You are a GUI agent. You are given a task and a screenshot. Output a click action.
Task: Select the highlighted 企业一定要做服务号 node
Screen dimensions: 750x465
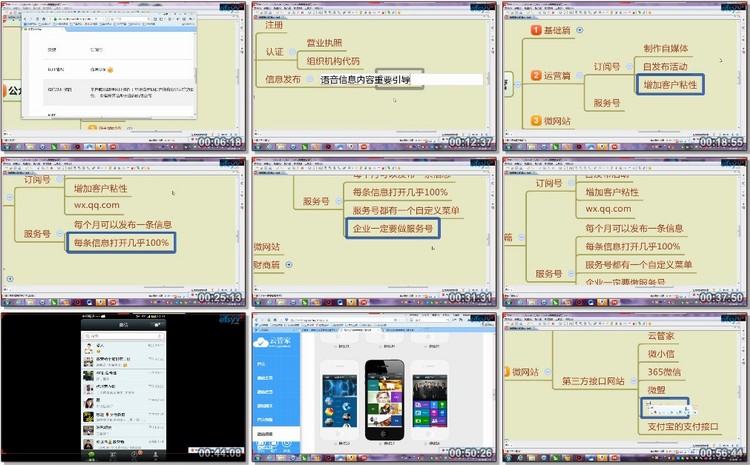click(391, 229)
